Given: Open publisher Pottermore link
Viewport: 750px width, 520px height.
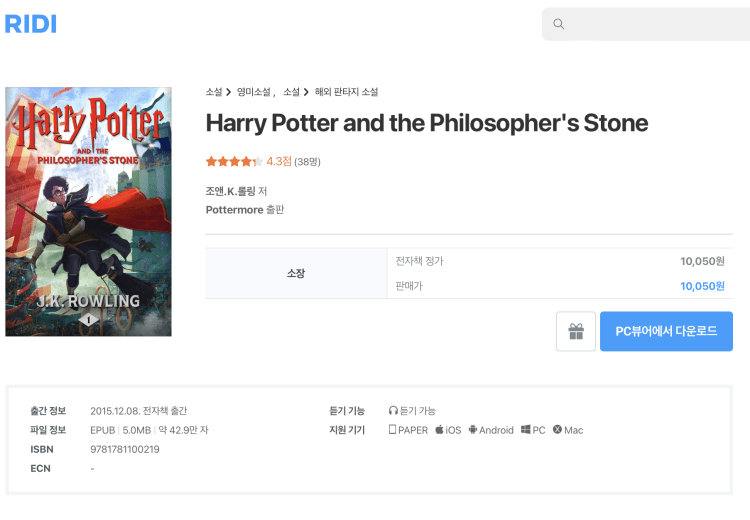Looking at the screenshot, I should point(234,210).
